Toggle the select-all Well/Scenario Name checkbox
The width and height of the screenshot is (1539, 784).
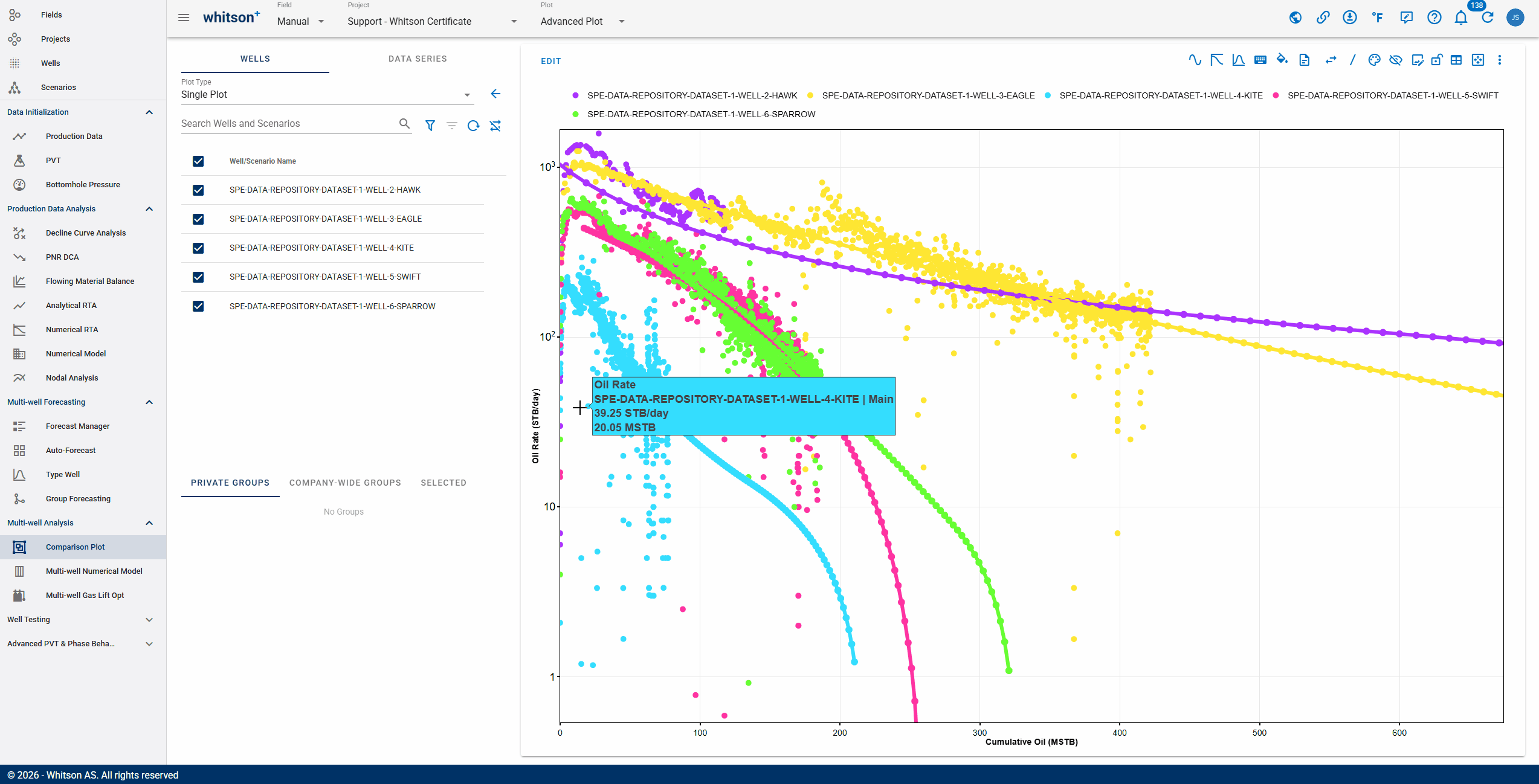pos(198,161)
